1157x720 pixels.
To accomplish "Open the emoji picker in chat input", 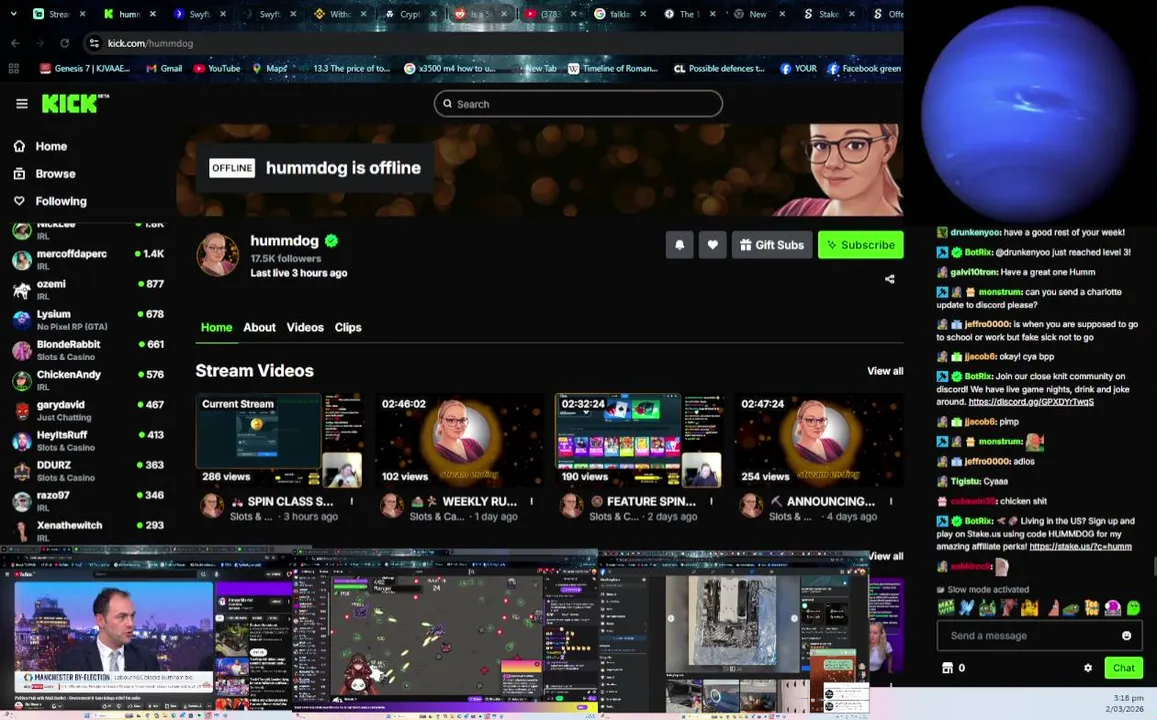I will pos(1127,635).
